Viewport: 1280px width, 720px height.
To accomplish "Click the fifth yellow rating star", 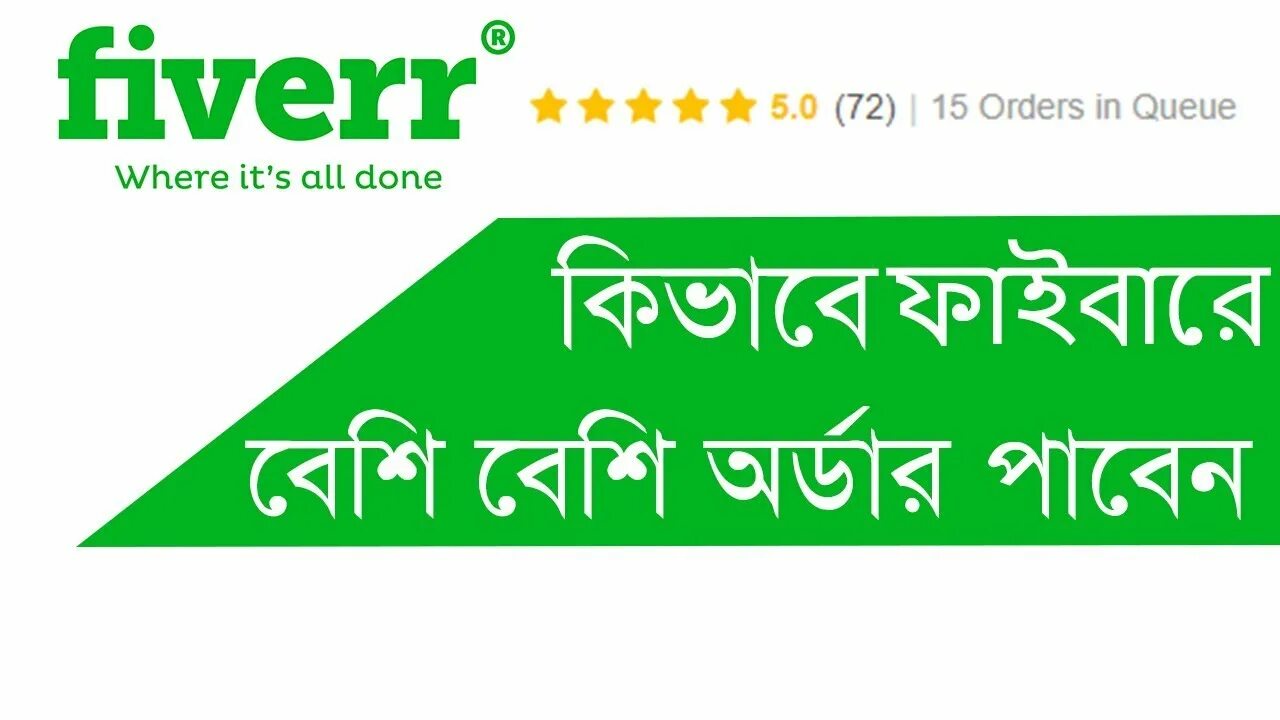I will [x=737, y=106].
